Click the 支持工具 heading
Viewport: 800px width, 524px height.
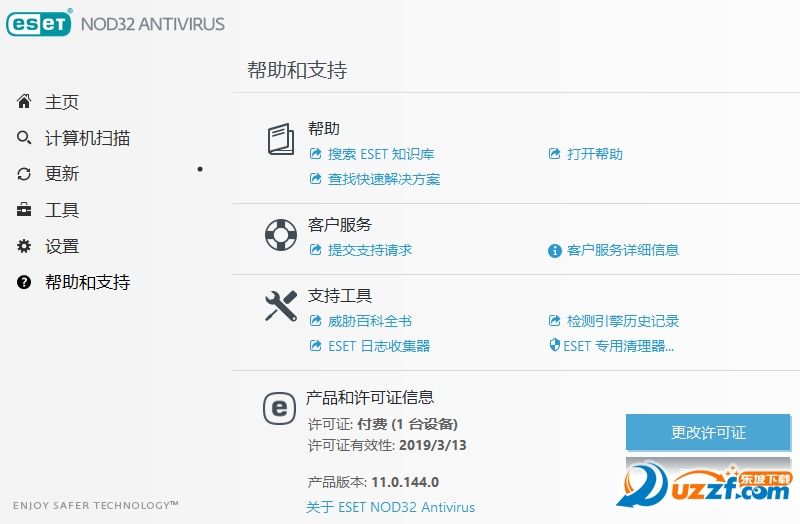[x=340, y=295]
